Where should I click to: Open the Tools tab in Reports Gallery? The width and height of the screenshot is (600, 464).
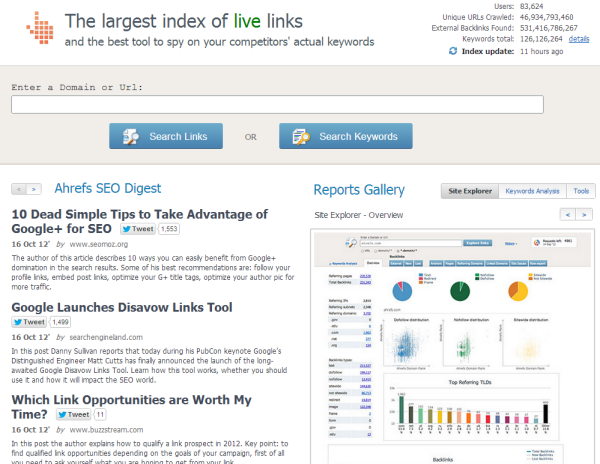(580, 190)
